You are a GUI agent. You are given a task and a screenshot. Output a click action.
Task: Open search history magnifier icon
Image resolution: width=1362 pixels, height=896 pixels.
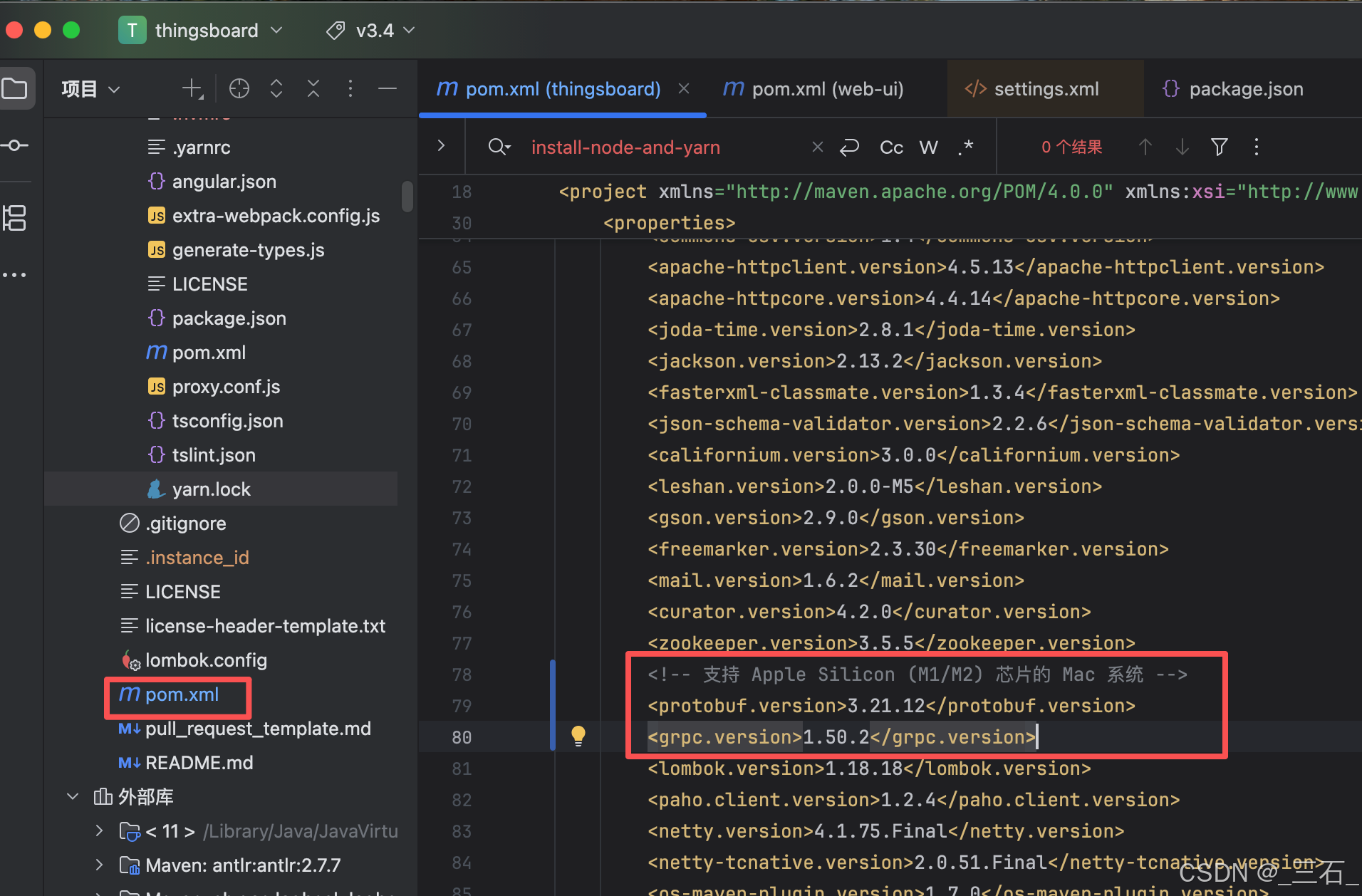click(499, 147)
